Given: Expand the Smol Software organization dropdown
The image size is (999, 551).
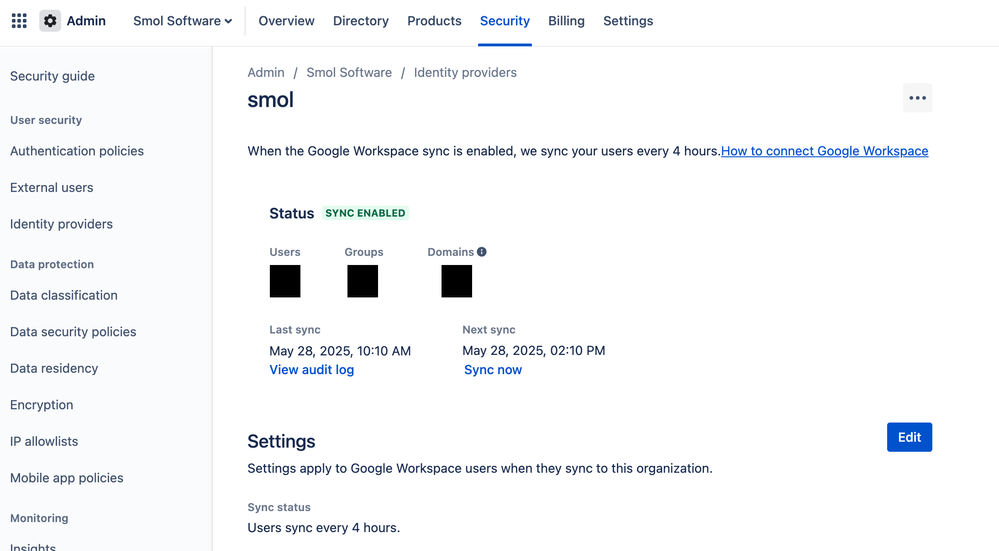Looking at the screenshot, I should pos(182,21).
